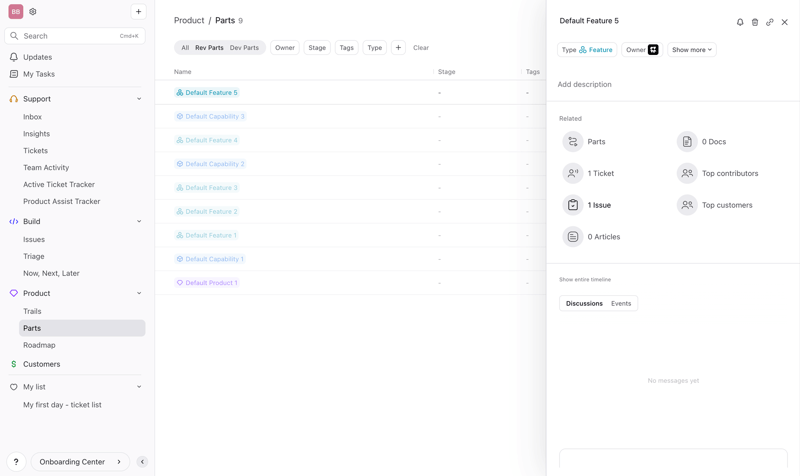Open the Stage filter dropdown

click(317, 47)
